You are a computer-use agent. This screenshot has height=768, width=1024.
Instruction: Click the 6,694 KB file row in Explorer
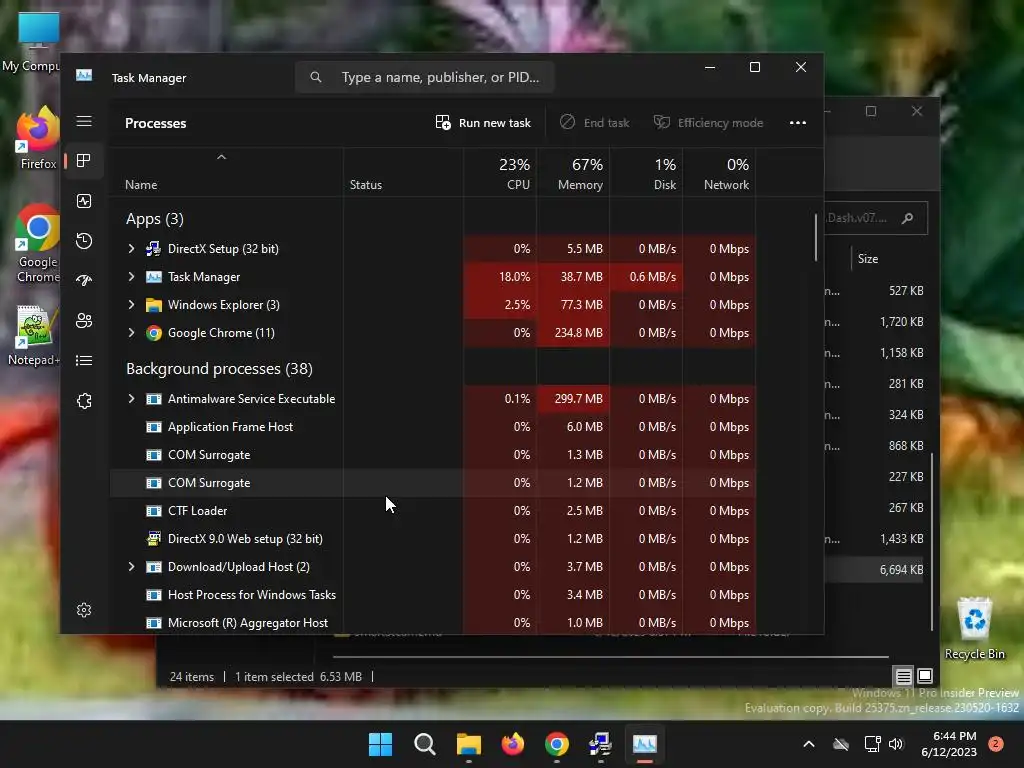click(876, 569)
